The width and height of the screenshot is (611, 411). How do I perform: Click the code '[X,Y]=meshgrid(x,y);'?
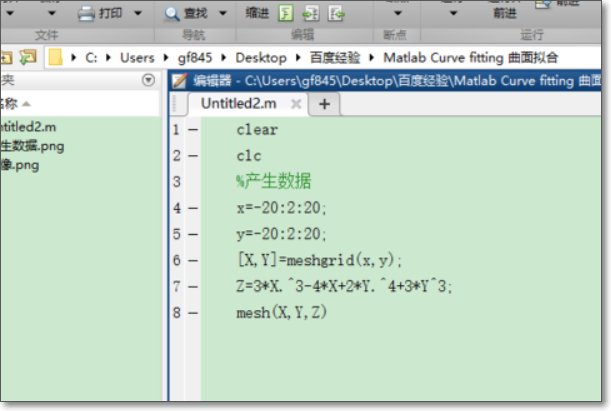[320, 260]
